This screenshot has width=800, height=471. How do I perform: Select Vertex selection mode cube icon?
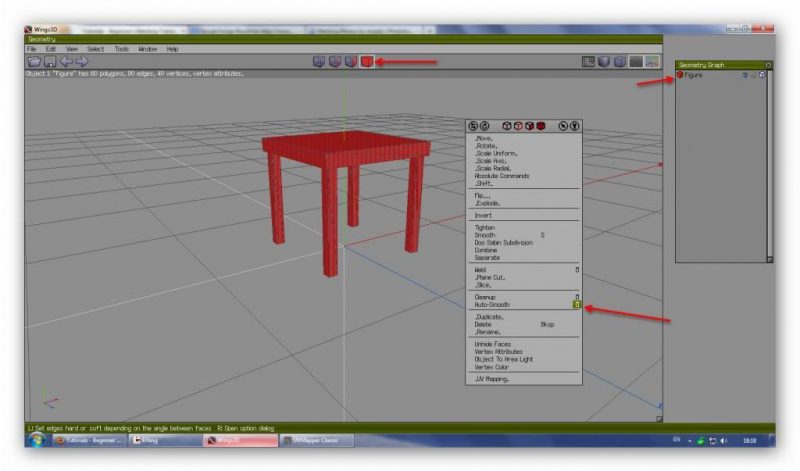coord(319,62)
